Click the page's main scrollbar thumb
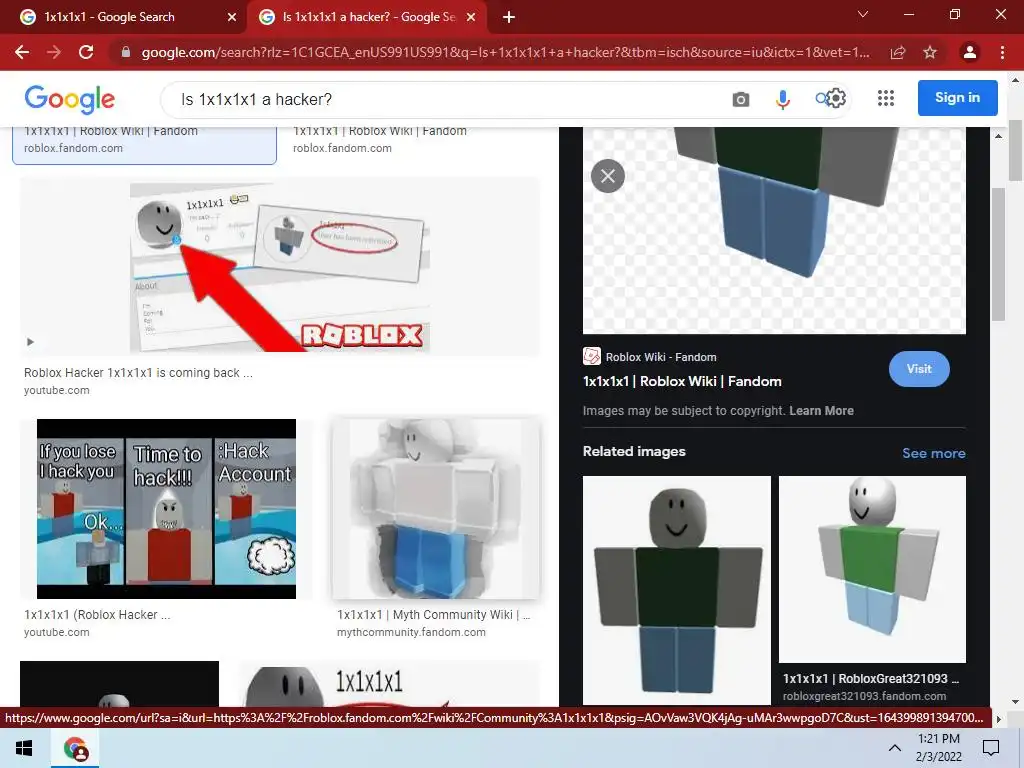 pos(1014,148)
